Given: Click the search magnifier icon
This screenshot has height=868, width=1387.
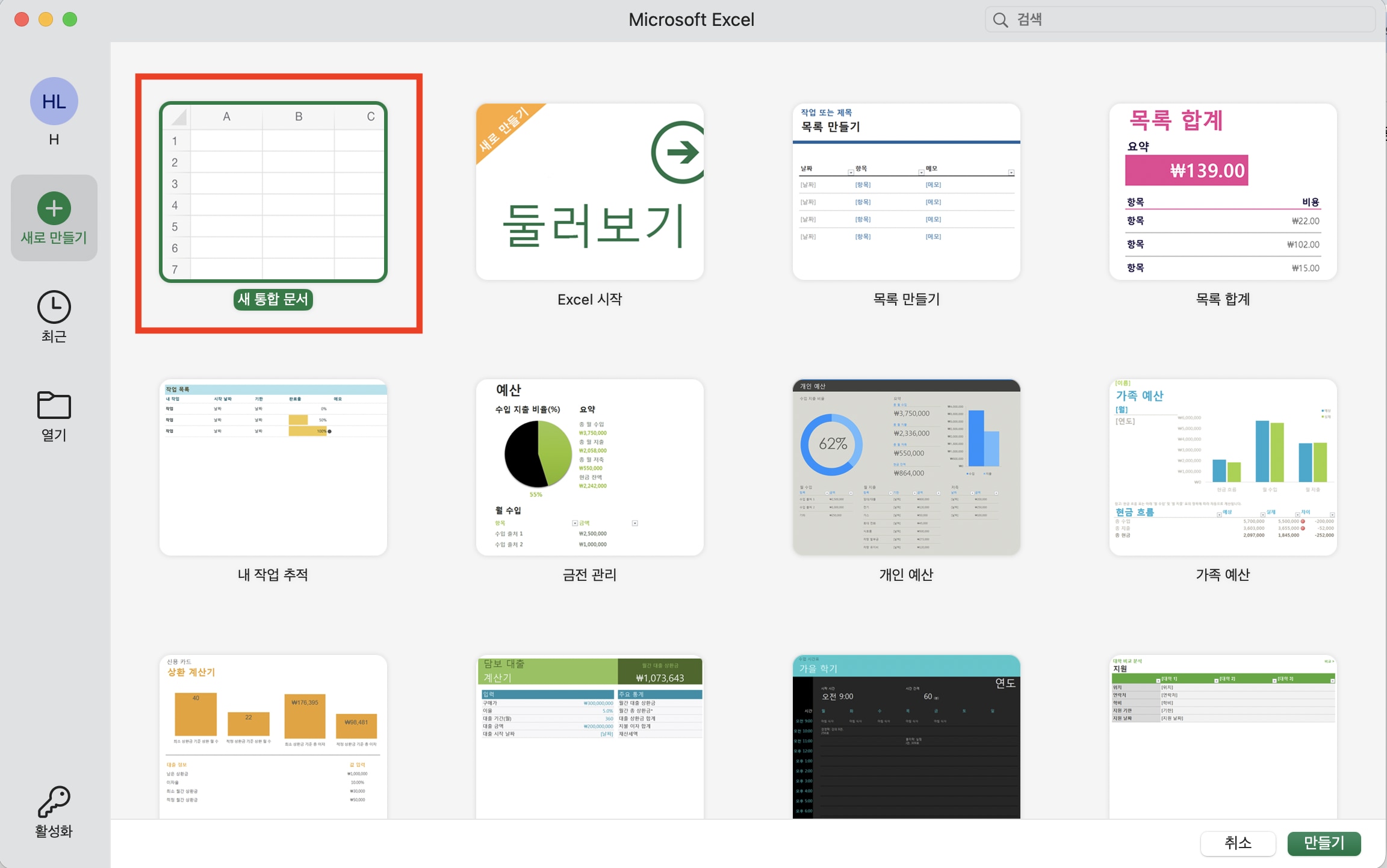Looking at the screenshot, I should click(999, 19).
